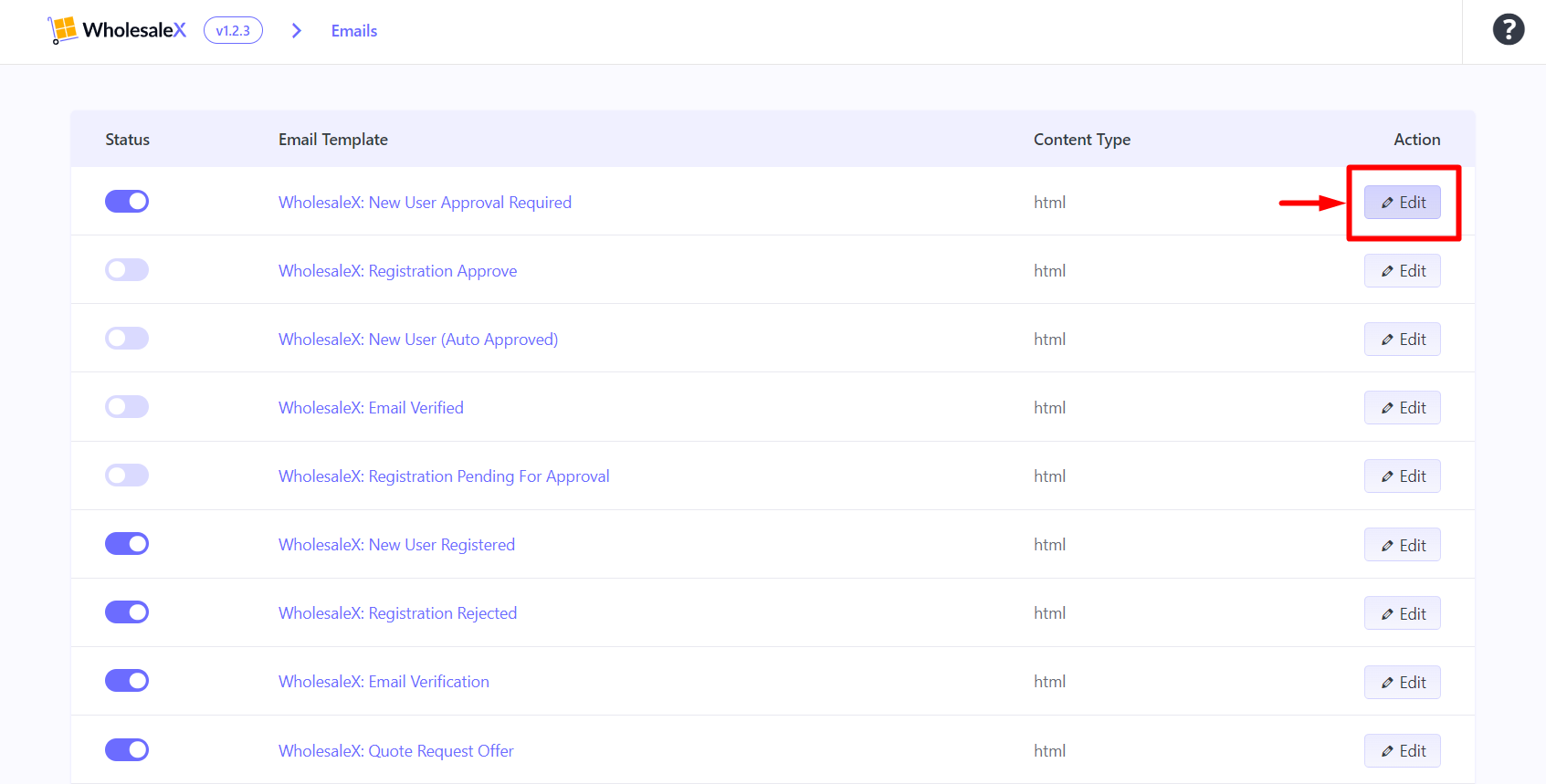Turn off Quote Request Offer toggle
The image size is (1546, 784).
pos(127,750)
